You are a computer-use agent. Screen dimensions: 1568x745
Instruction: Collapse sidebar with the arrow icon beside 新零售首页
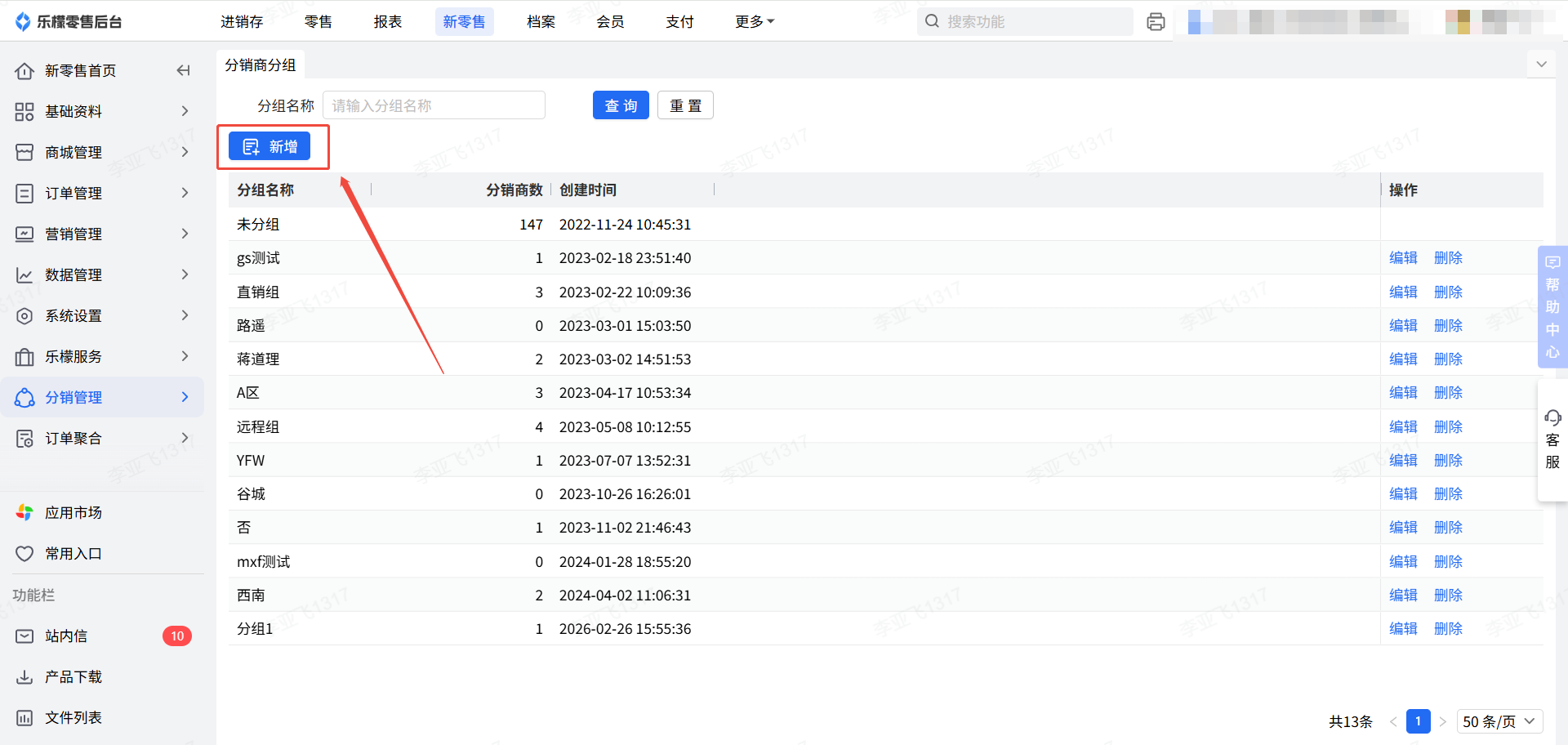click(x=183, y=70)
